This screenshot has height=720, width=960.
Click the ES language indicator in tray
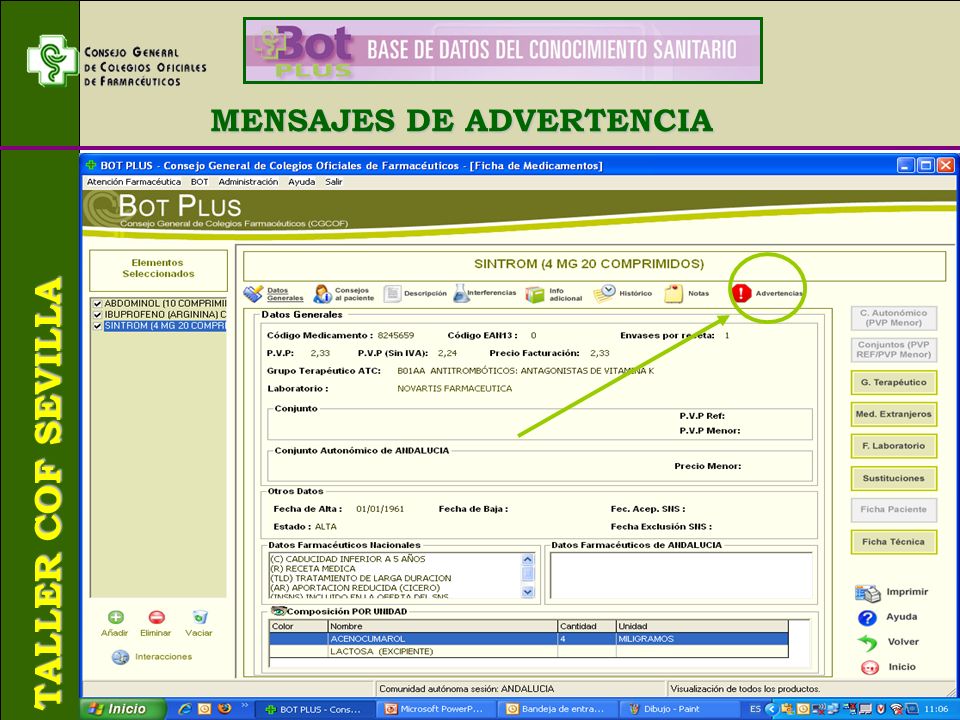(755, 709)
